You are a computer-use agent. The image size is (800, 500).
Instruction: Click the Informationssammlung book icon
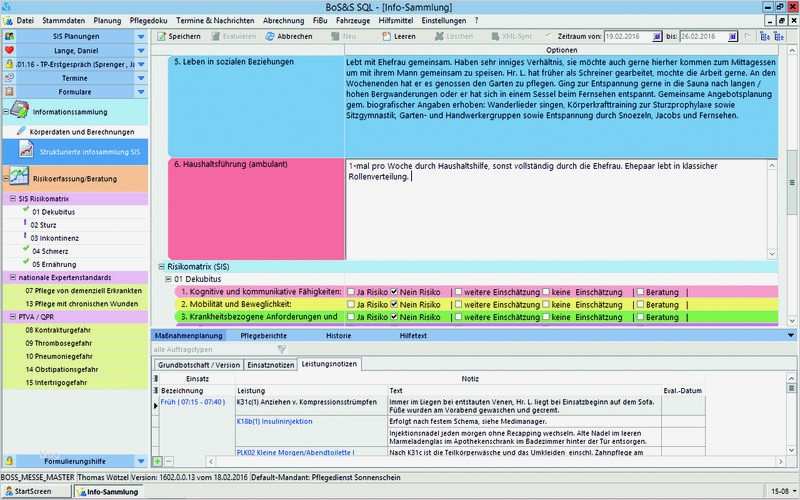(x=19, y=110)
